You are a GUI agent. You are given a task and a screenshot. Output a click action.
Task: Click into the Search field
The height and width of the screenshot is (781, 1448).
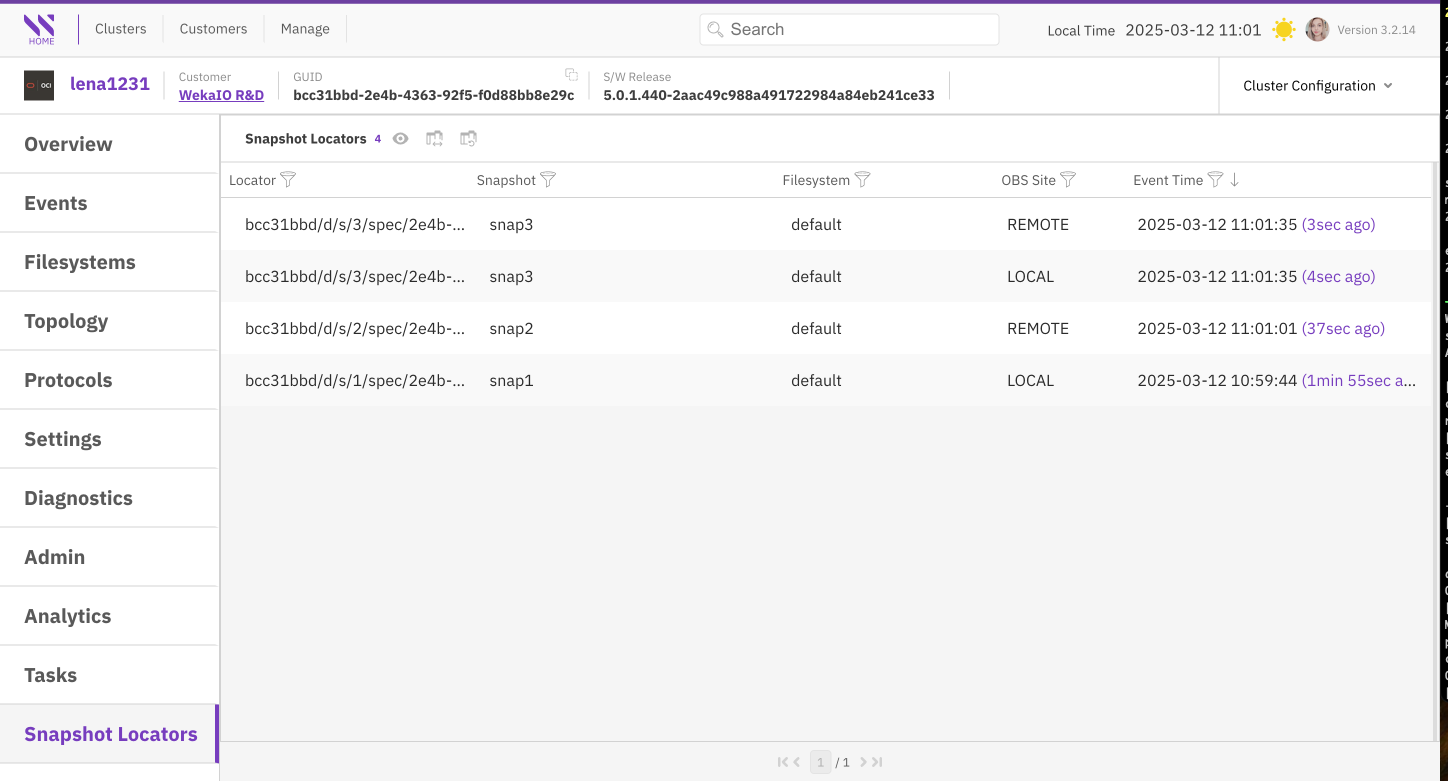849,29
